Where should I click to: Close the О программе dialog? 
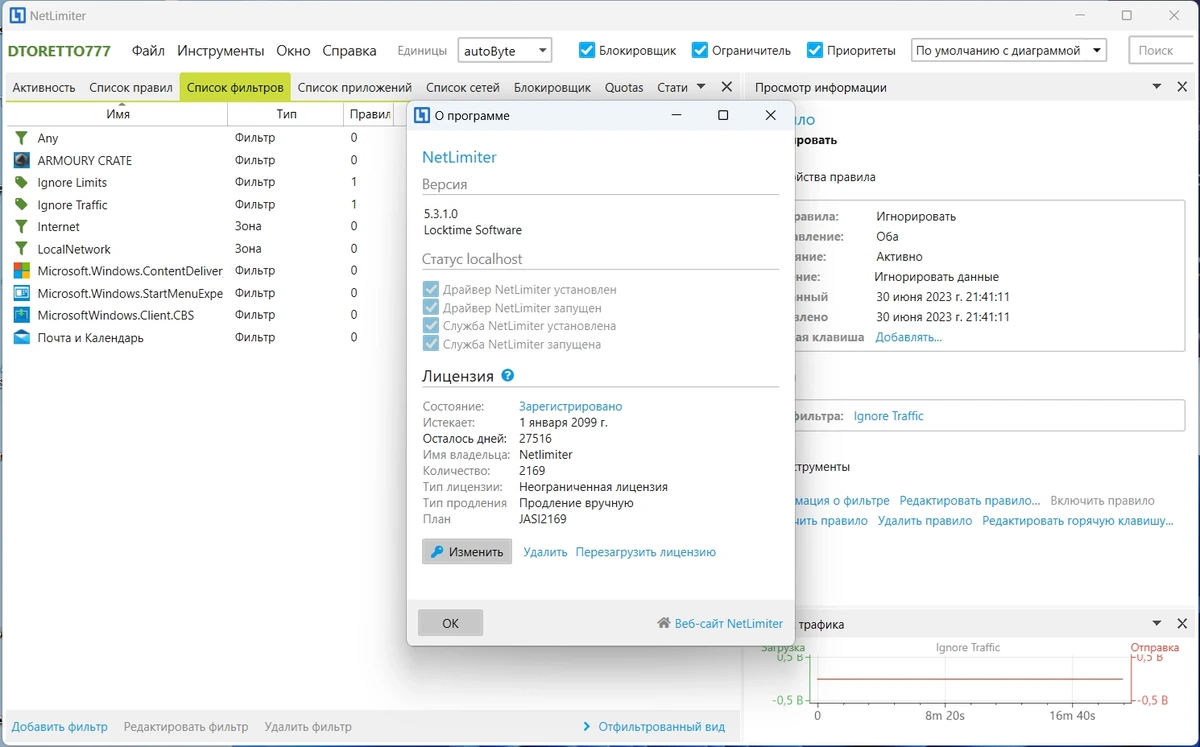770,115
